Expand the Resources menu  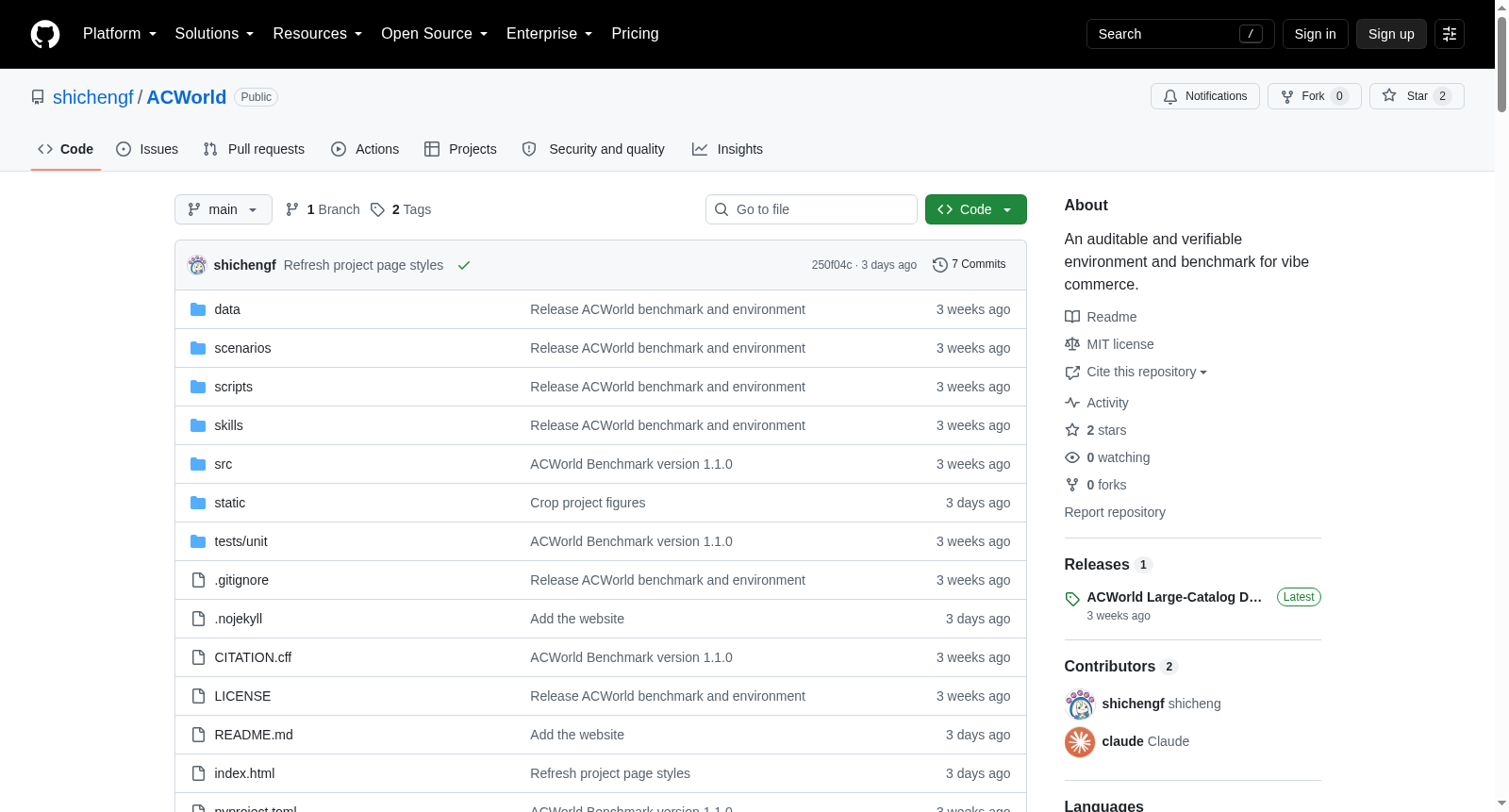click(318, 34)
